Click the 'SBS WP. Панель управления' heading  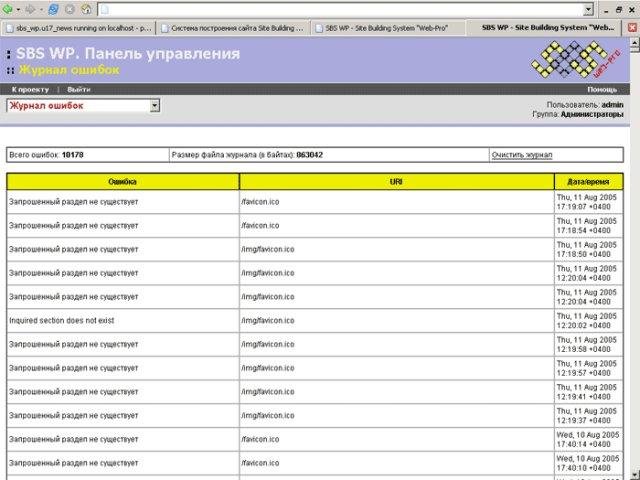(x=128, y=54)
